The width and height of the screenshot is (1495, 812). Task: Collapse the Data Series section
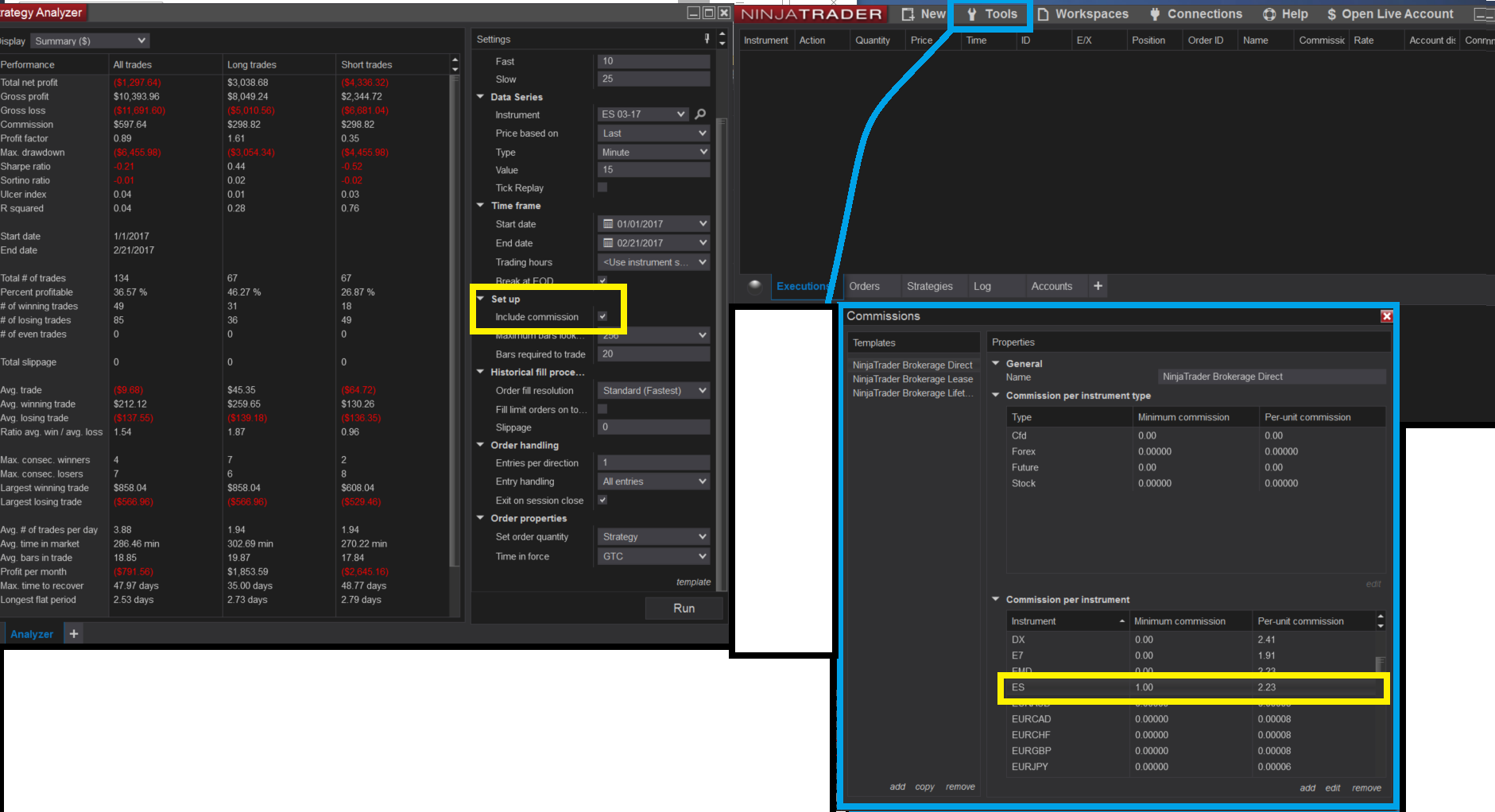tap(480, 97)
